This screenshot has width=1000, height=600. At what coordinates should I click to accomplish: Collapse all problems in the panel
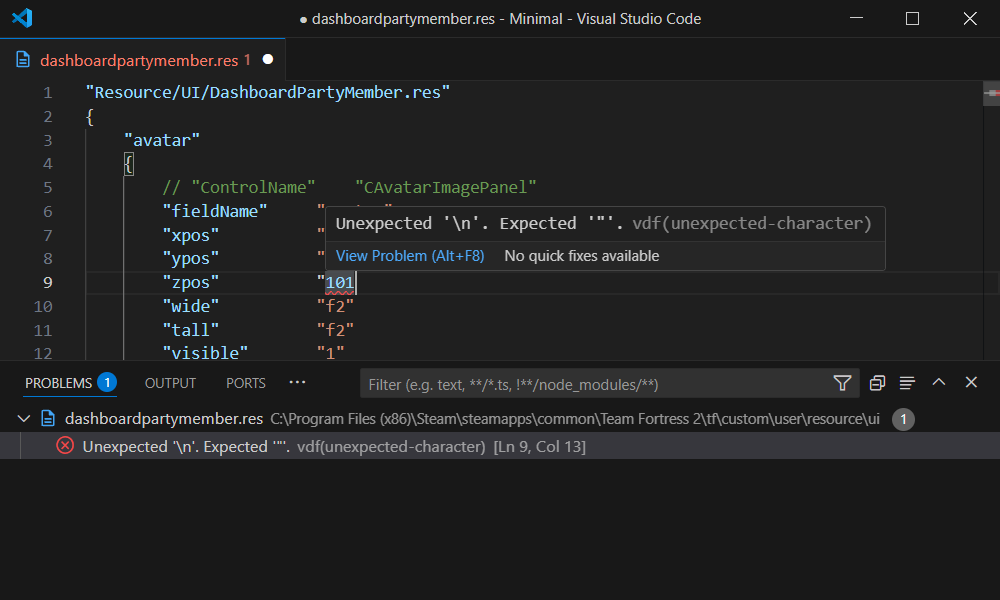(878, 383)
